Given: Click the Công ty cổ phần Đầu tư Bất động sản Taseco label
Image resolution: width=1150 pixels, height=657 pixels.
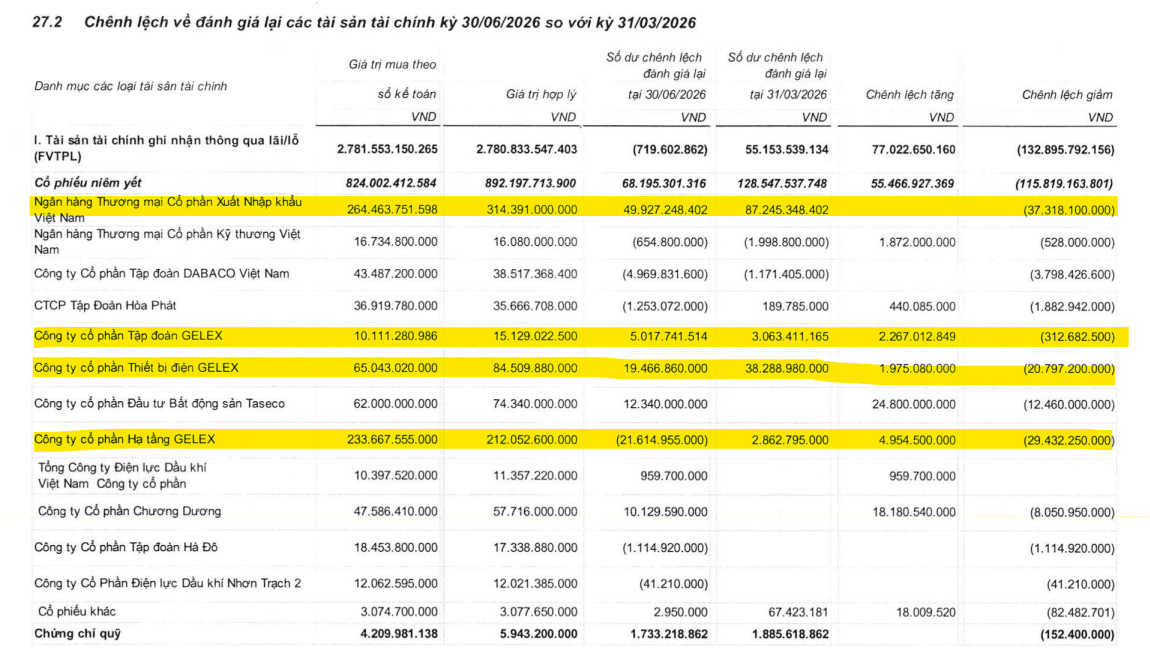Looking at the screenshot, I should pyautogui.click(x=159, y=404).
